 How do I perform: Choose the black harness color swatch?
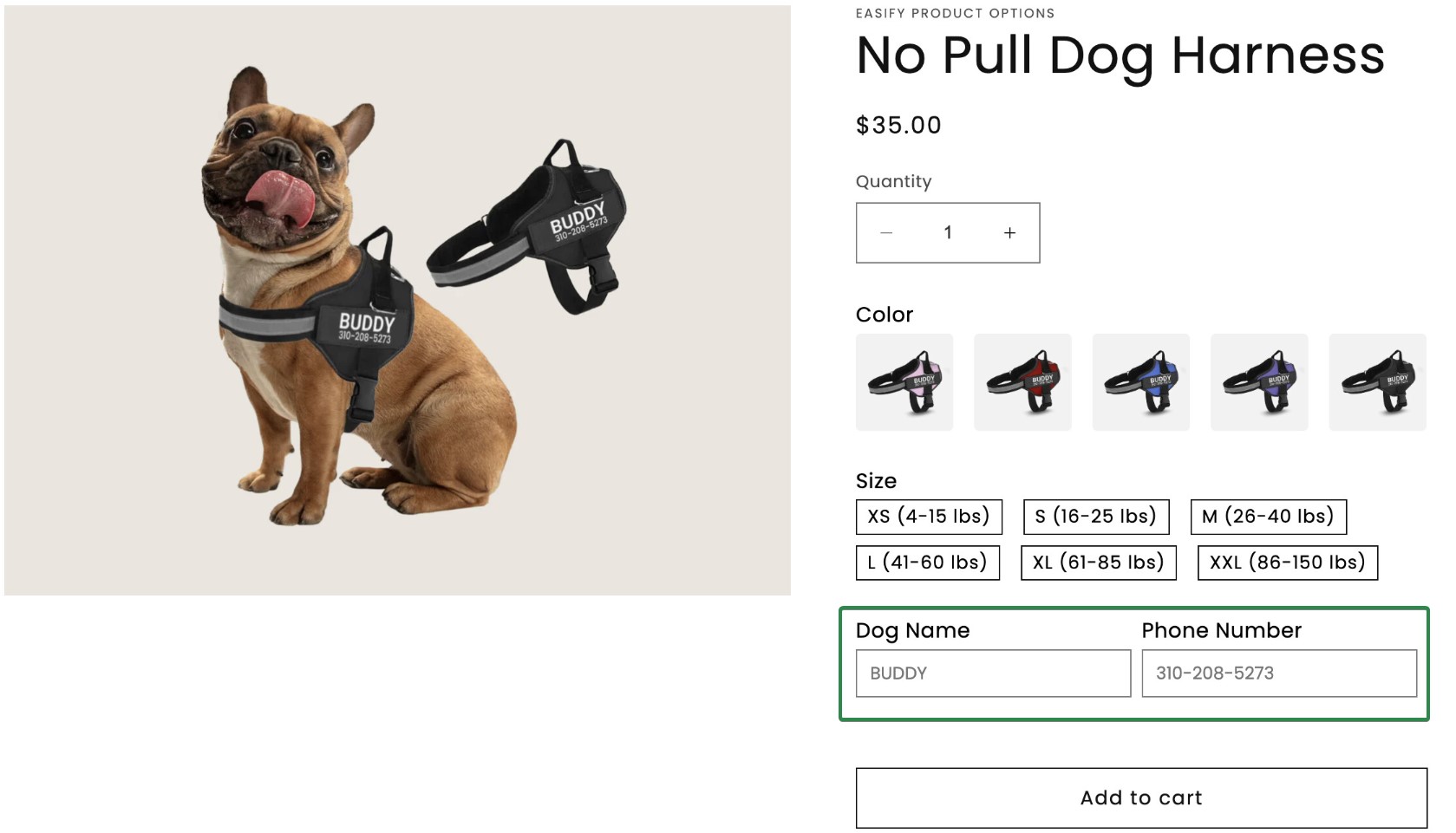tap(1377, 381)
